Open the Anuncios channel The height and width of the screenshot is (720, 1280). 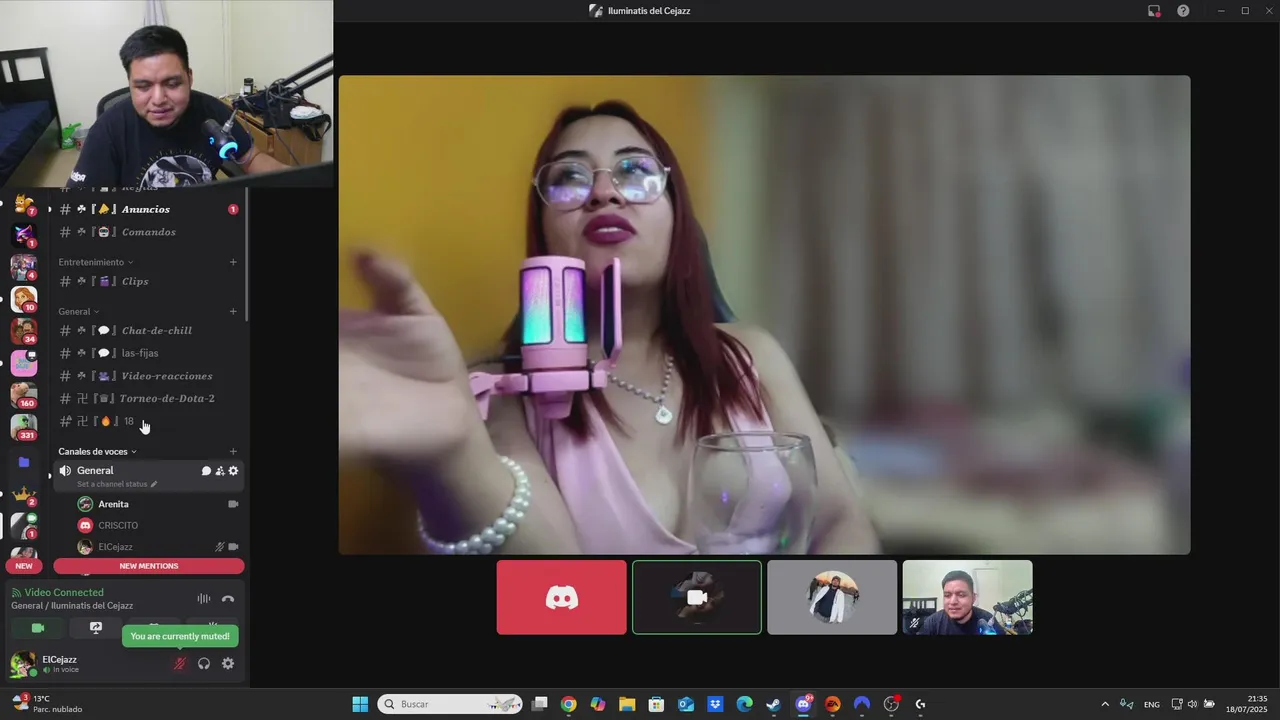pyautogui.click(x=148, y=210)
